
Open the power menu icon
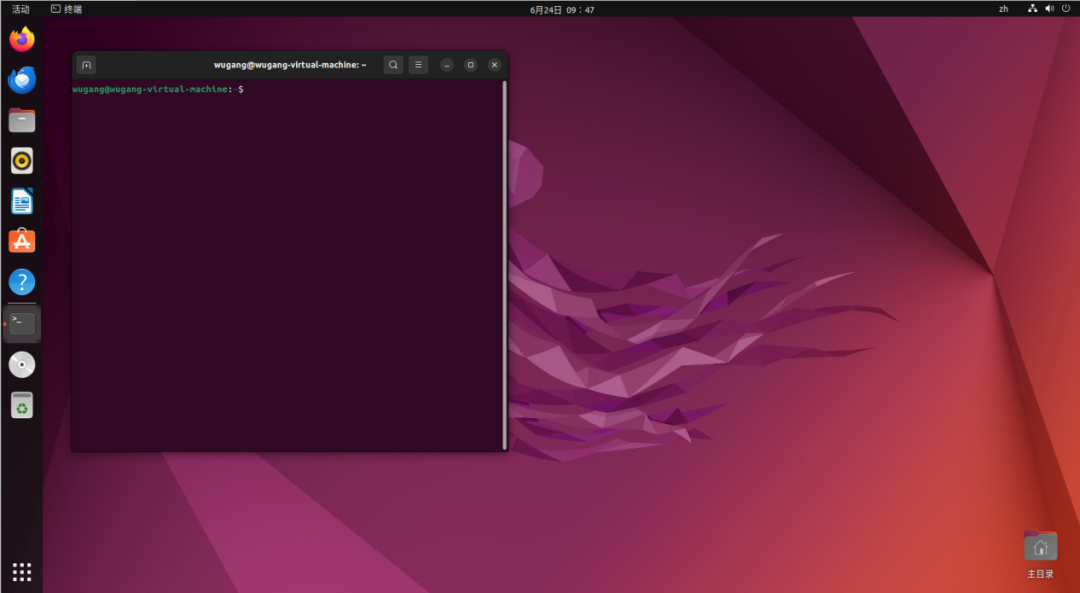[1066, 8]
